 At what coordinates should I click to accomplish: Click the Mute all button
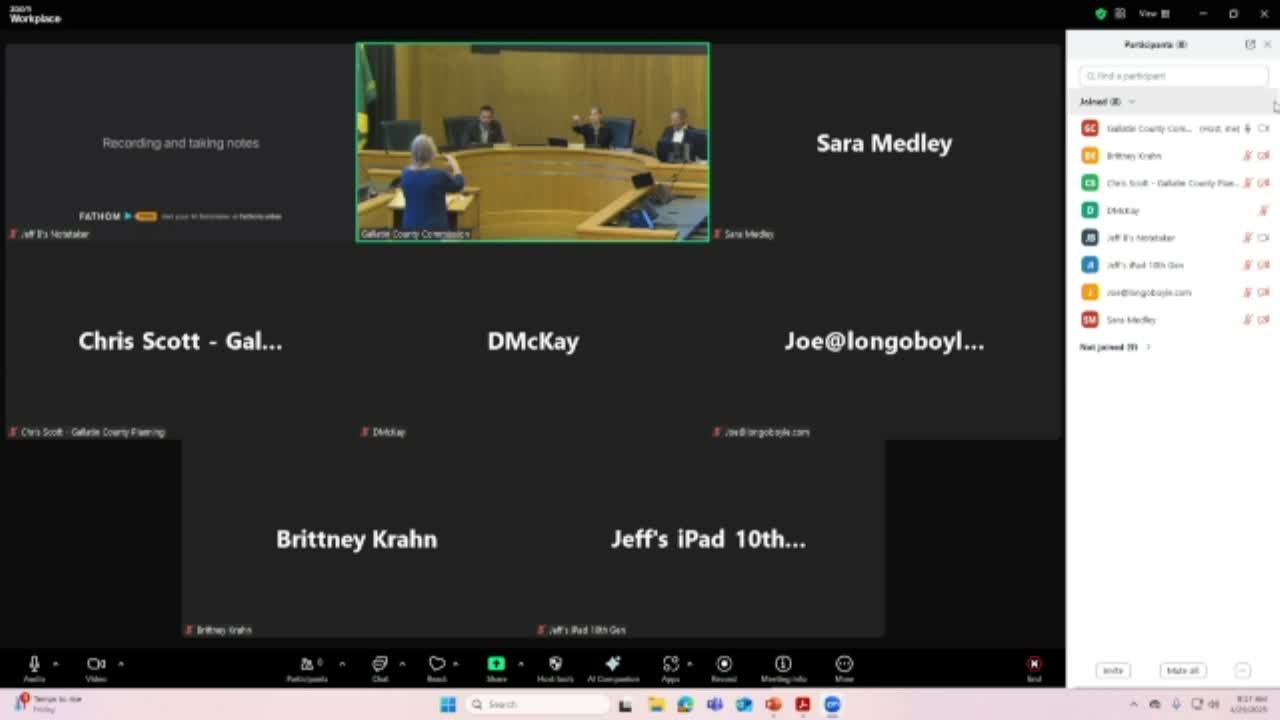click(1182, 671)
